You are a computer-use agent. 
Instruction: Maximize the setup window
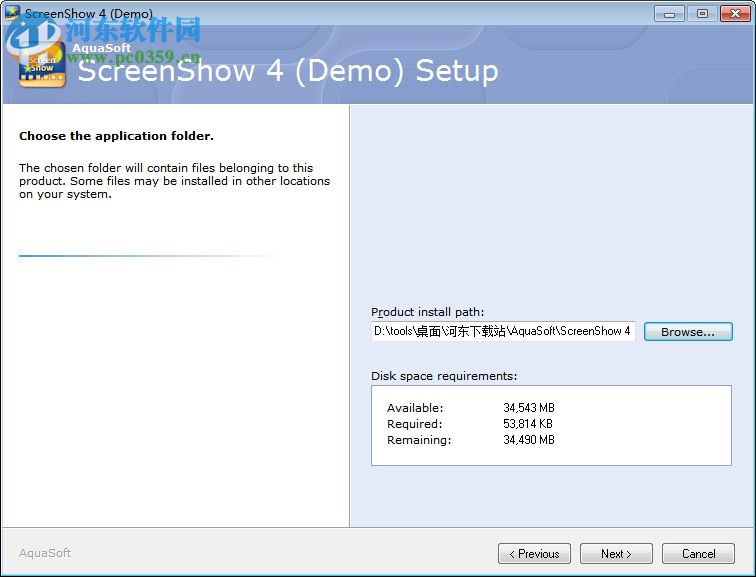pyautogui.click(x=702, y=13)
